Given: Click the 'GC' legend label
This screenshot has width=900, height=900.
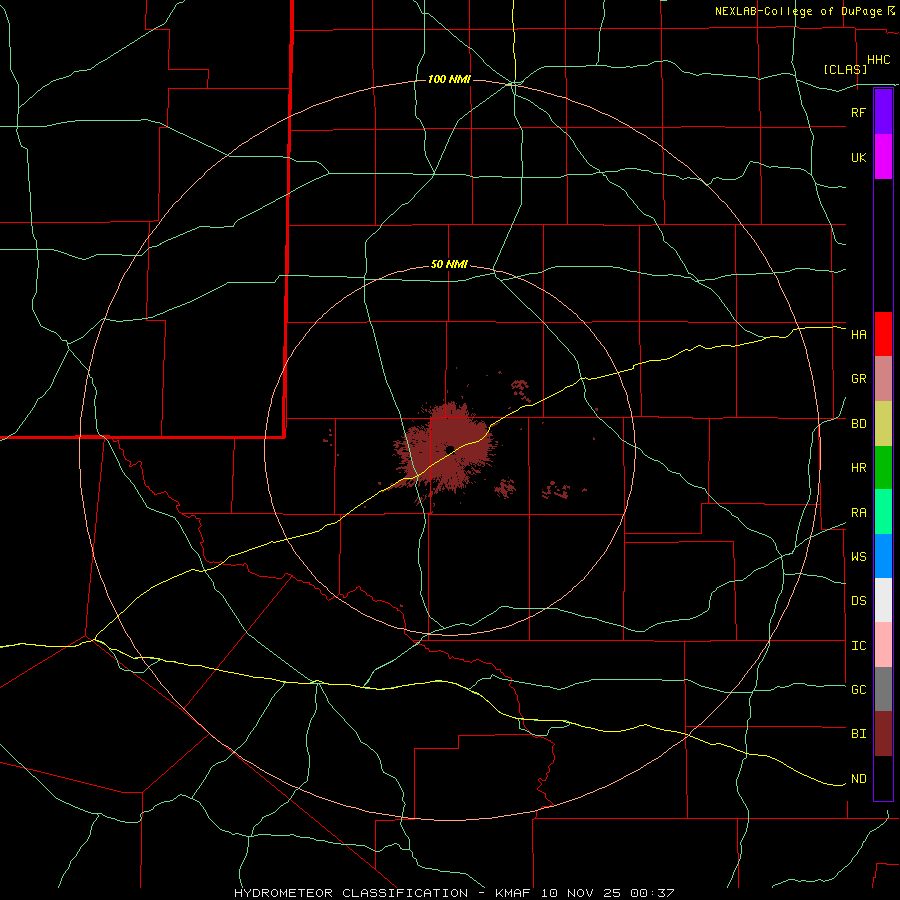Looking at the screenshot, I should (x=858, y=690).
